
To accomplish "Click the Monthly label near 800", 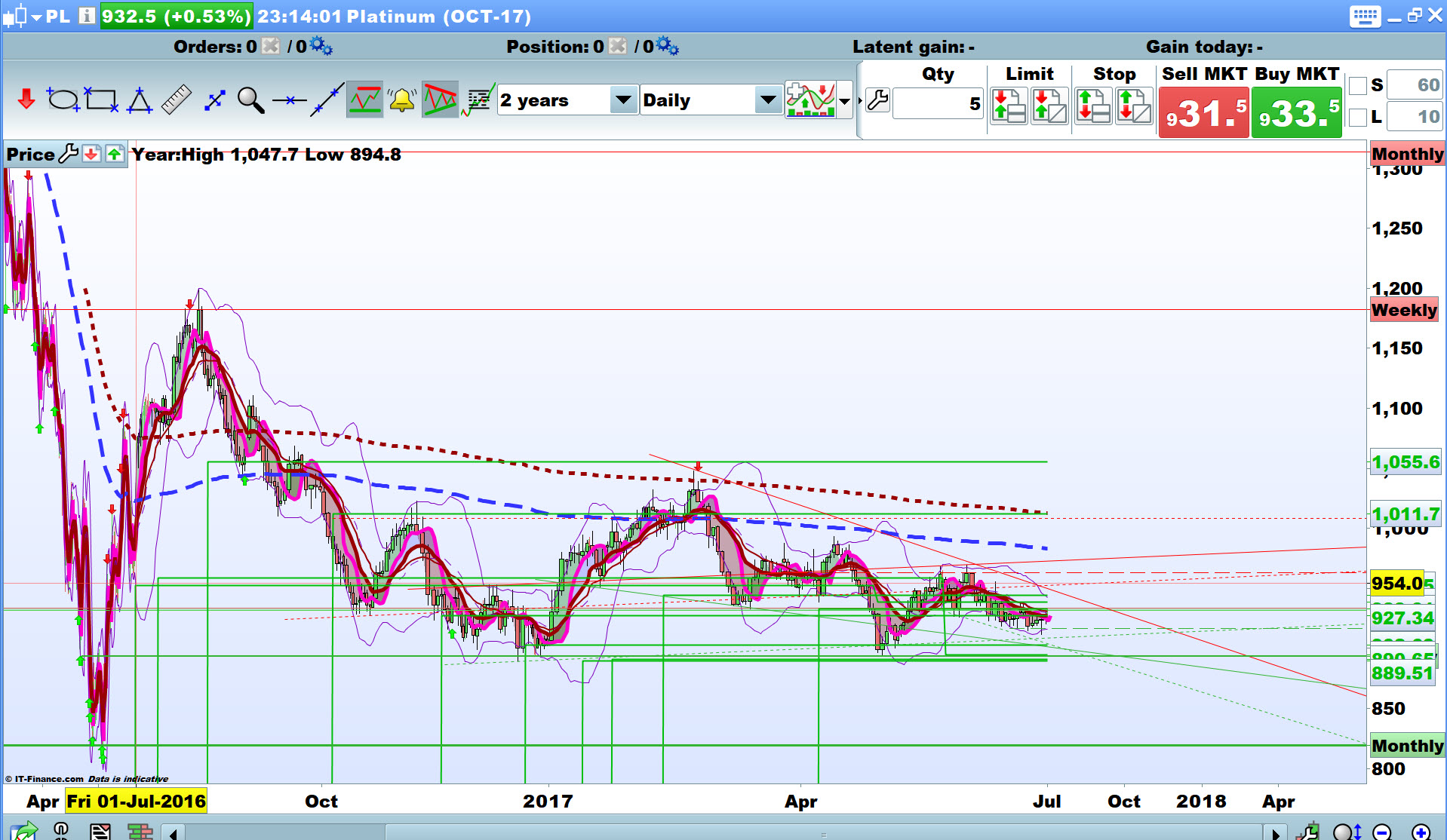I will tap(1407, 746).
